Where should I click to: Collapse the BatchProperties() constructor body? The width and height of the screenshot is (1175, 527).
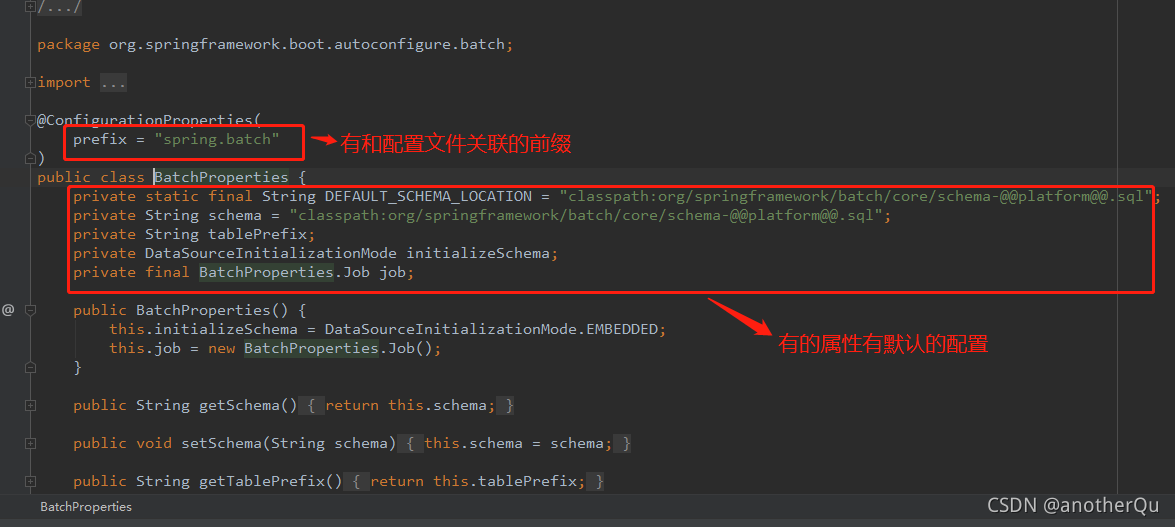30,310
